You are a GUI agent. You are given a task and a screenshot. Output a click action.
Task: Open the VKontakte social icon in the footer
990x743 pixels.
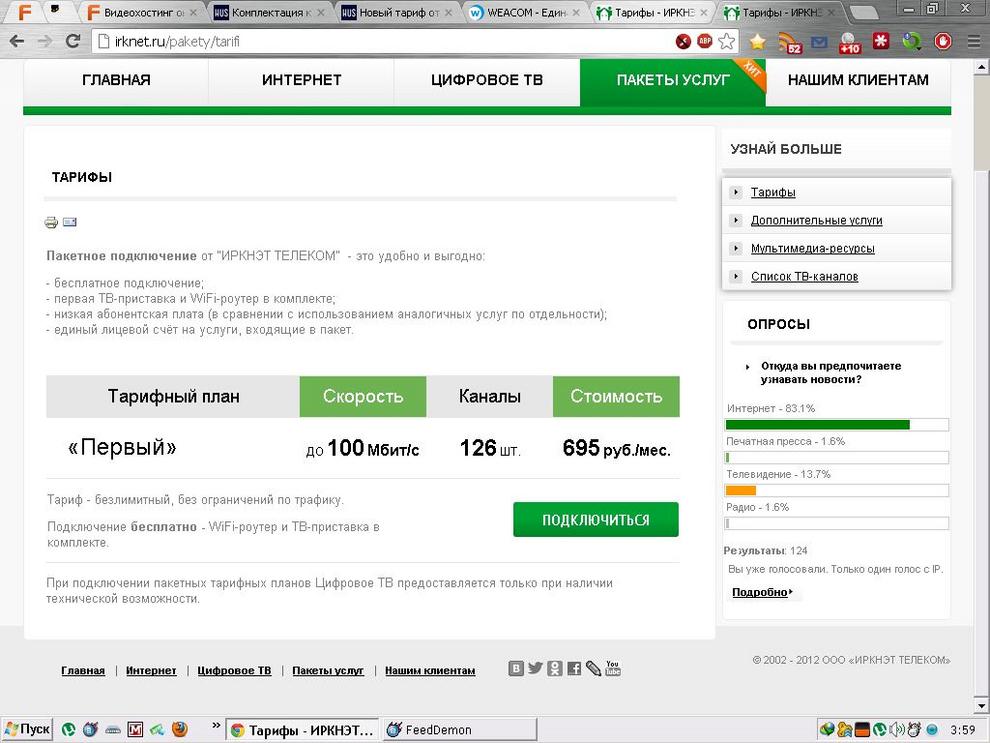(x=516, y=669)
